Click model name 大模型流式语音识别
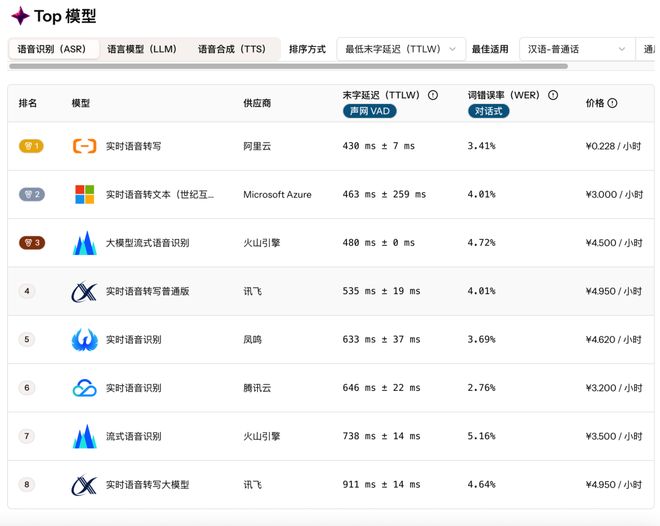The image size is (660, 526). 147,243
